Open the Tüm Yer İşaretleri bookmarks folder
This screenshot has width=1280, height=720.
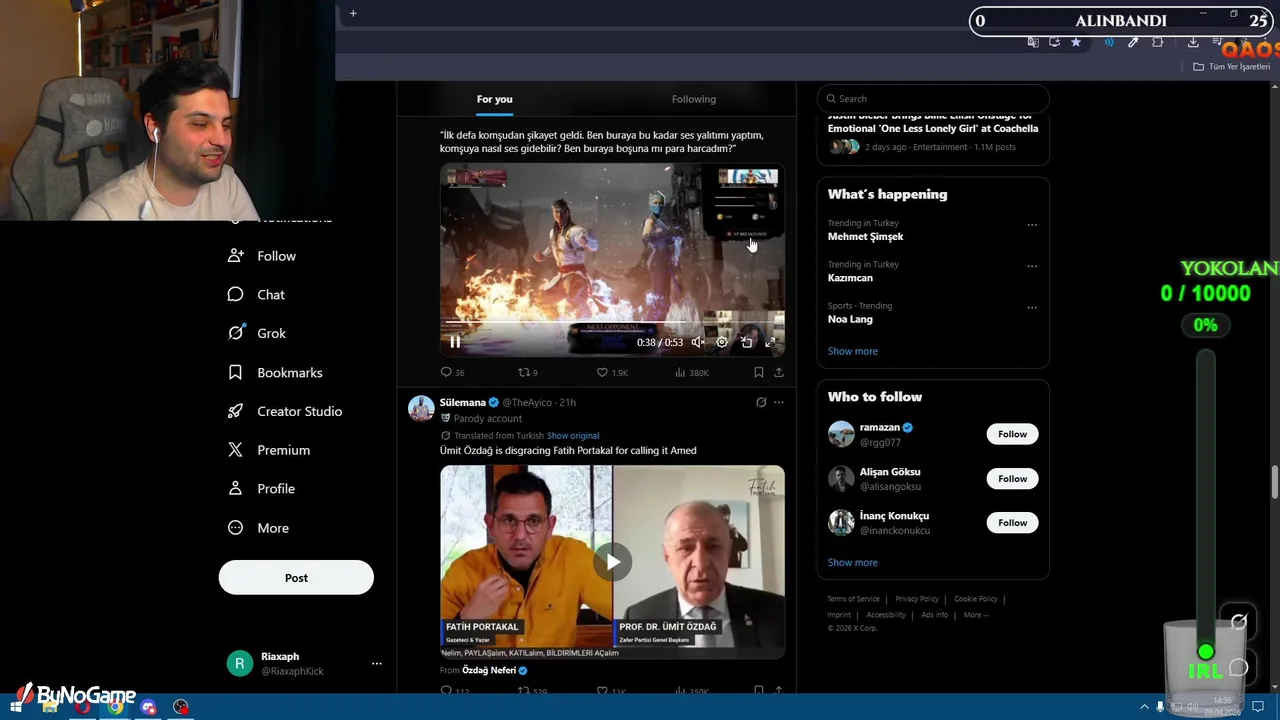click(x=1232, y=67)
